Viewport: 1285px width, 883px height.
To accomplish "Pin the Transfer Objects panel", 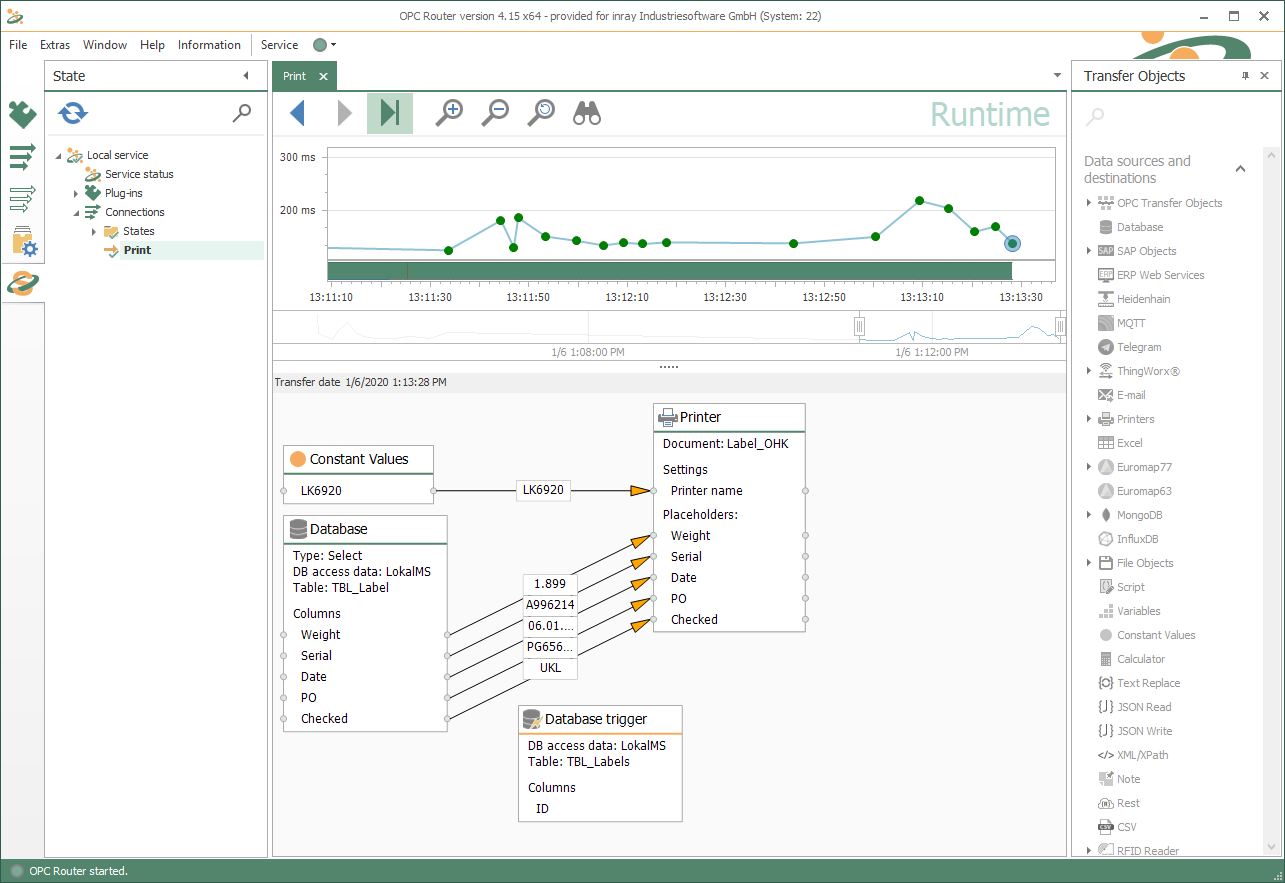I will 1245,76.
